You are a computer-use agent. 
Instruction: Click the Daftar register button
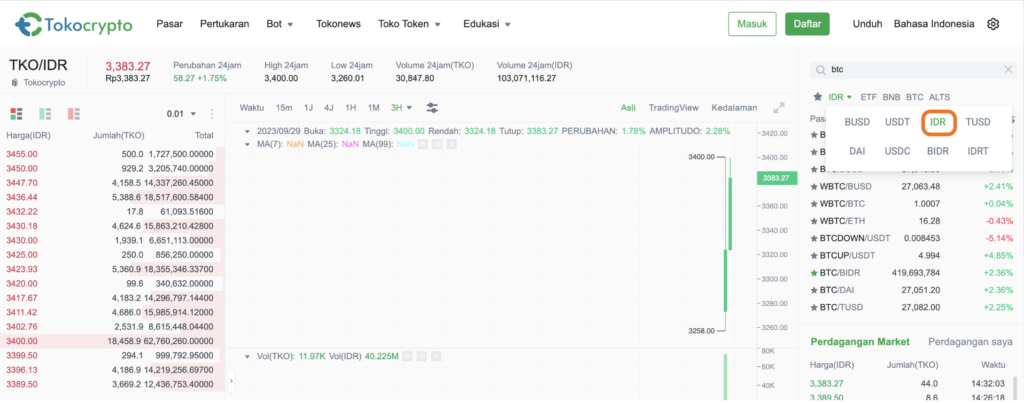coord(807,24)
